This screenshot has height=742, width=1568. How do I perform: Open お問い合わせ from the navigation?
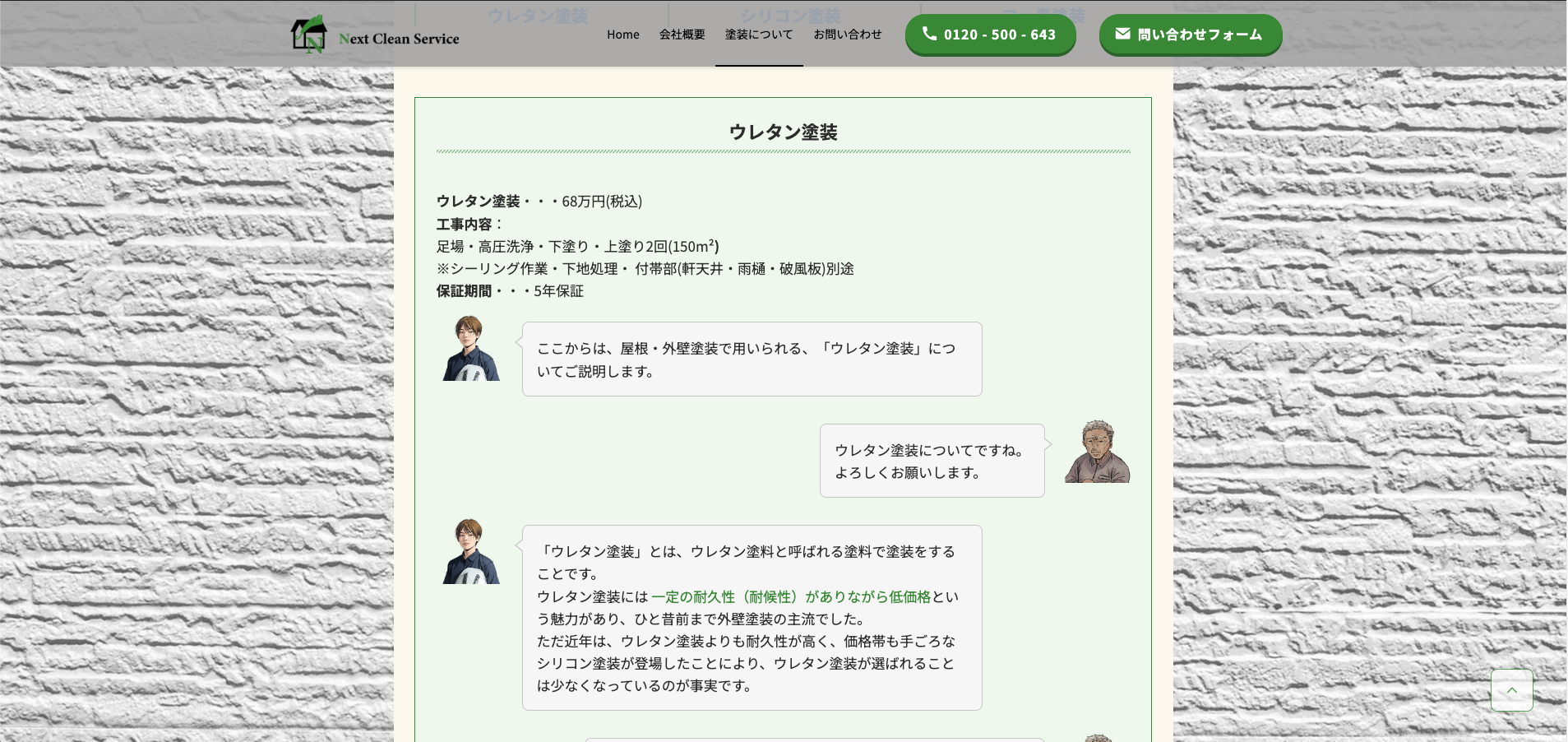847,35
